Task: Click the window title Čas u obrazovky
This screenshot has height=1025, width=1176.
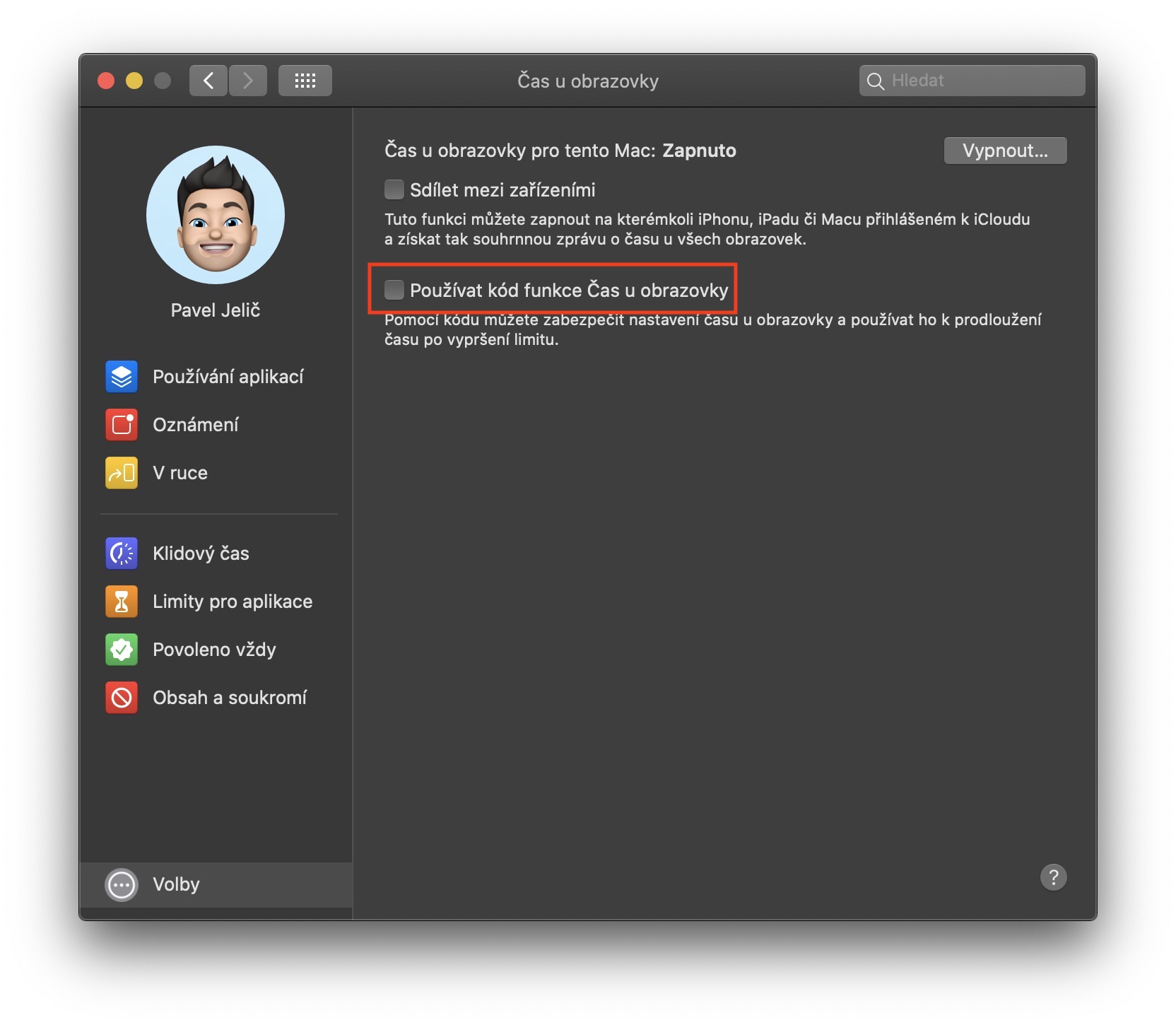Action: pos(588,81)
